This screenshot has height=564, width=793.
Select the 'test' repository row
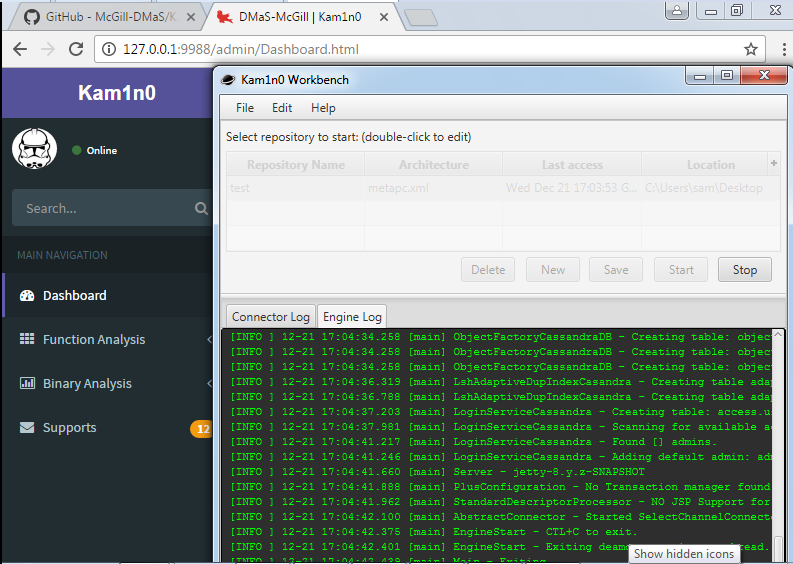click(x=503, y=188)
